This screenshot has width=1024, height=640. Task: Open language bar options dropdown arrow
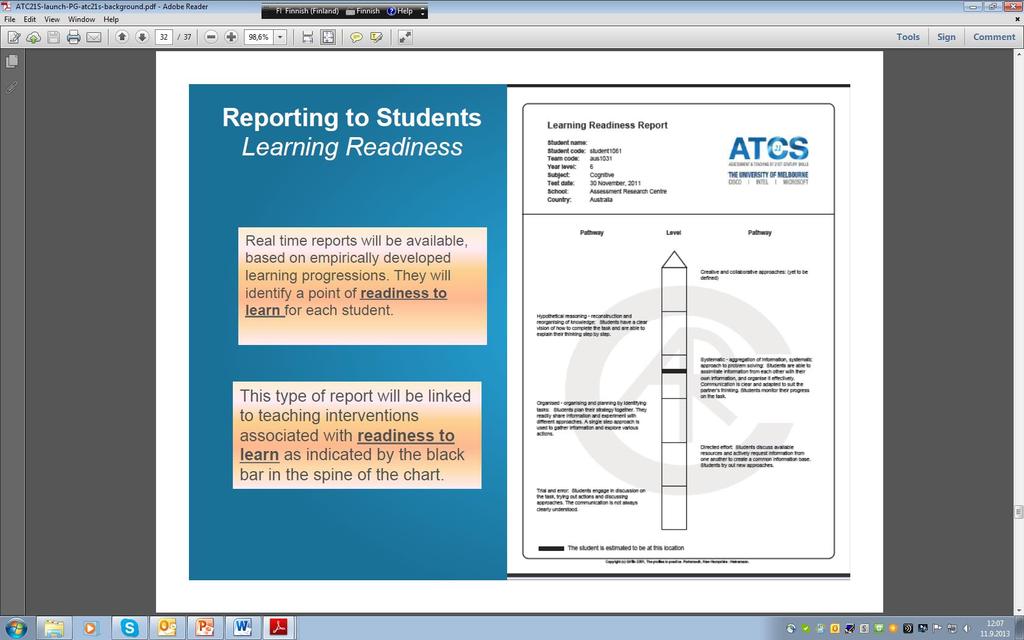(x=423, y=12)
